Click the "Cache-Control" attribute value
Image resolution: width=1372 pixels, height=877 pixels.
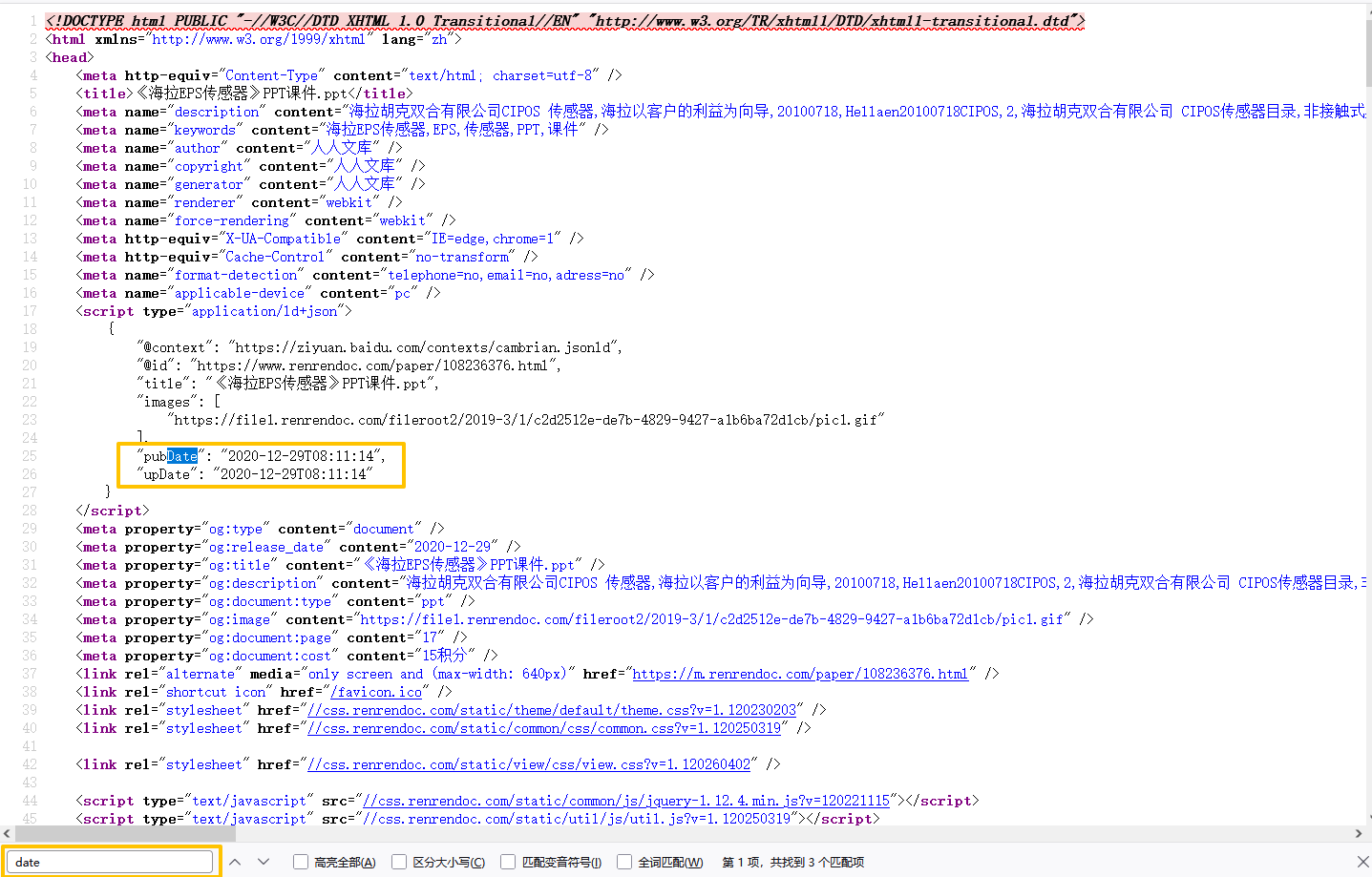coord(276,257)
